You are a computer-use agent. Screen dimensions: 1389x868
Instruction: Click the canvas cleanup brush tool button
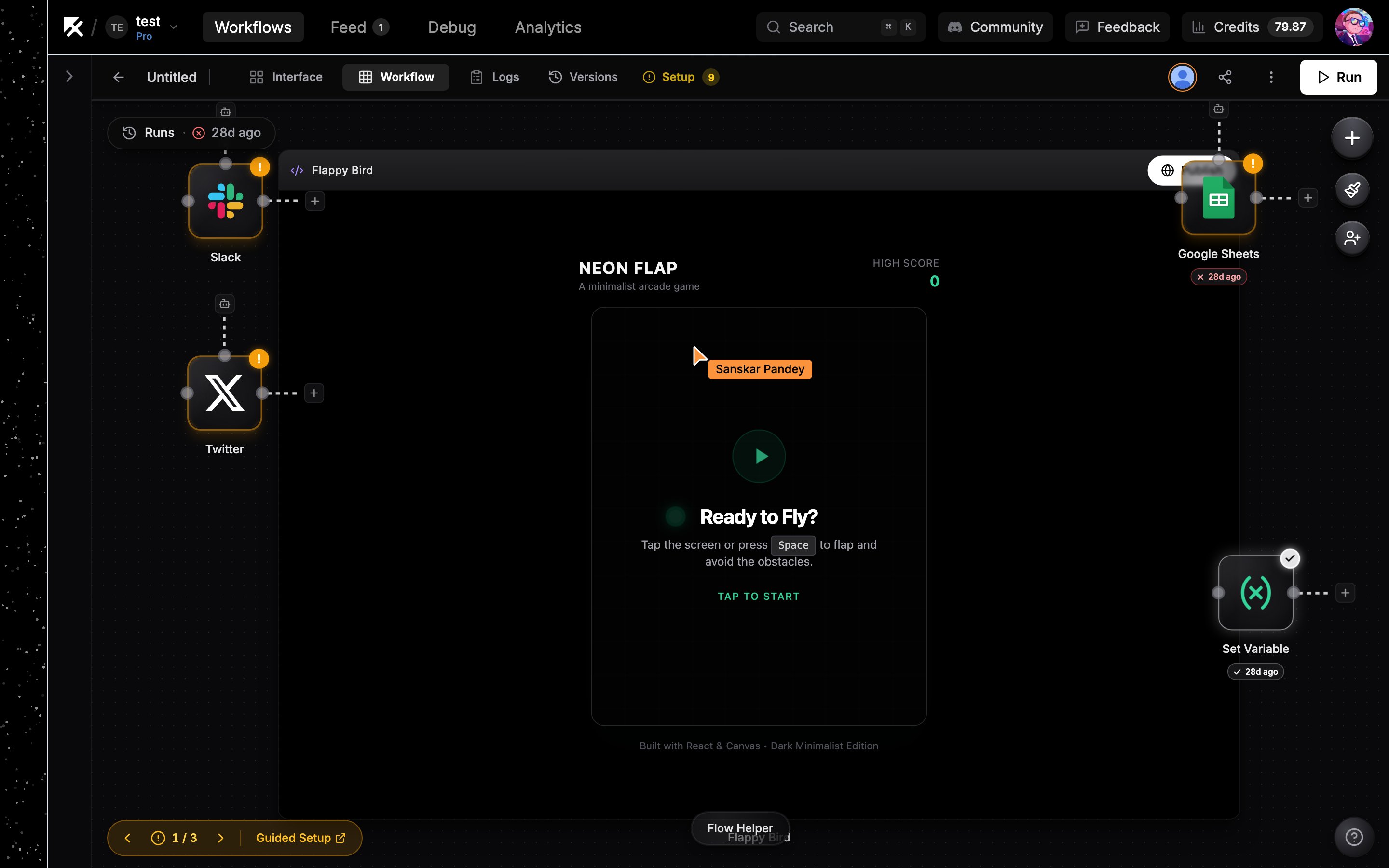click(x=1352, y=190)
